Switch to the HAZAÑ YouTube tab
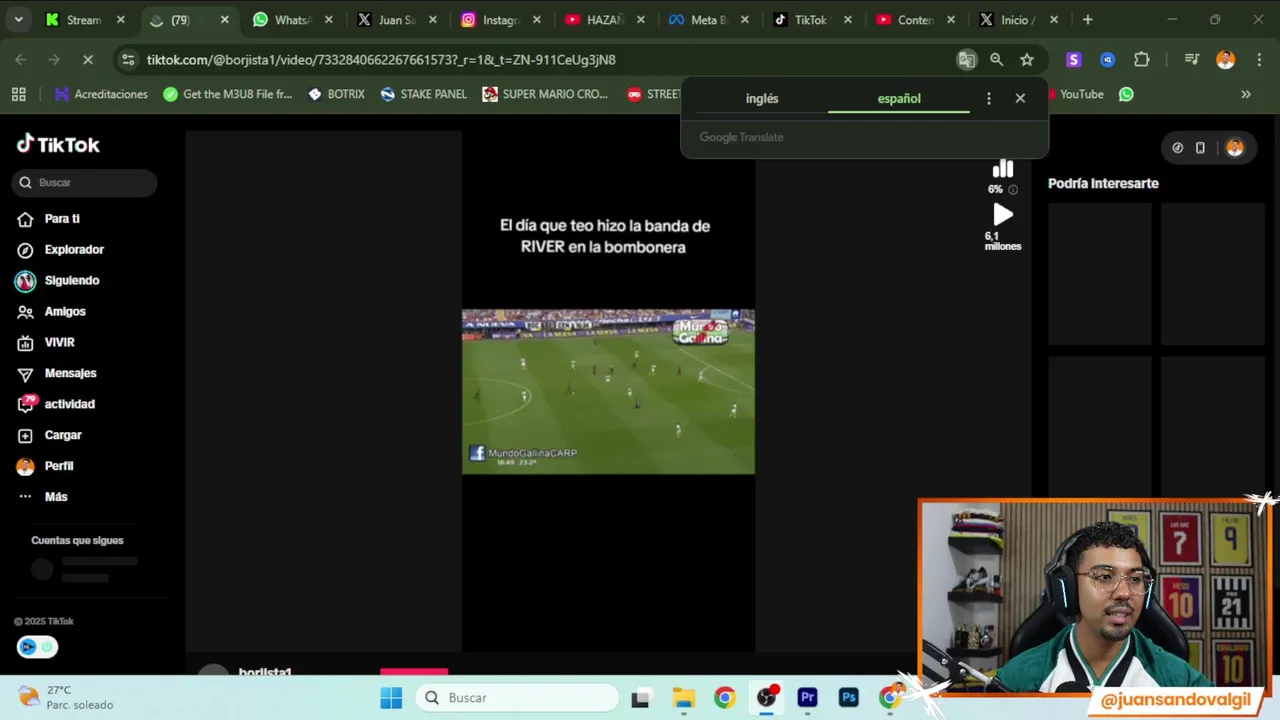The width and height of the screenshot is (1280, 720). [604, 20]
